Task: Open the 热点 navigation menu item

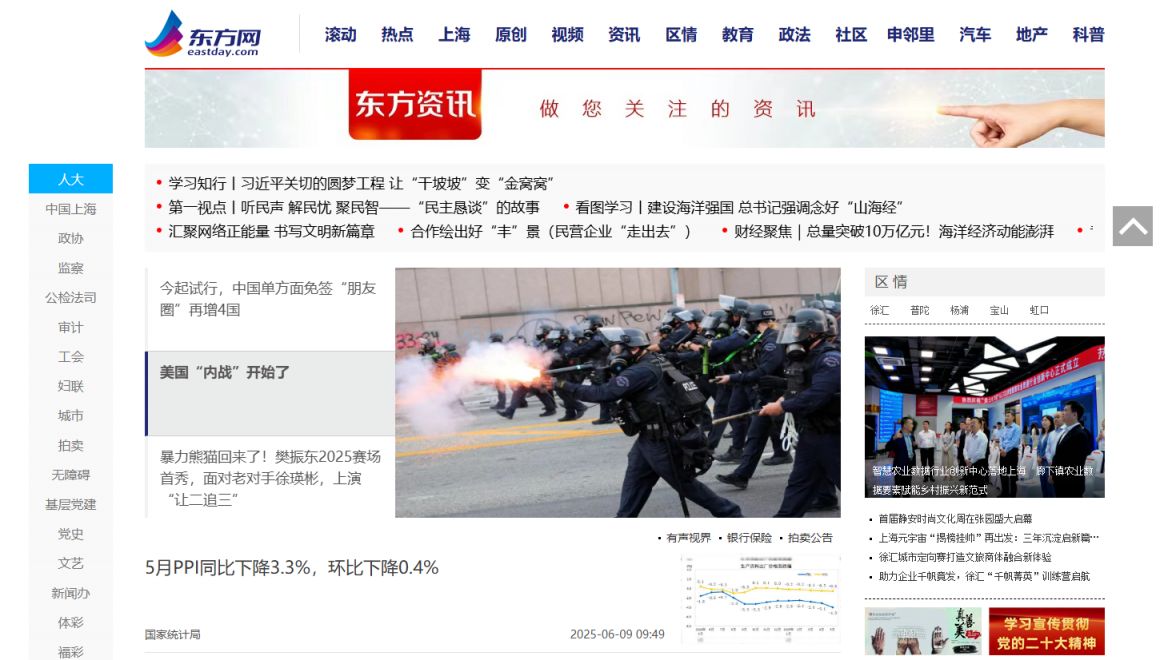Action: (x=397, y=34)
